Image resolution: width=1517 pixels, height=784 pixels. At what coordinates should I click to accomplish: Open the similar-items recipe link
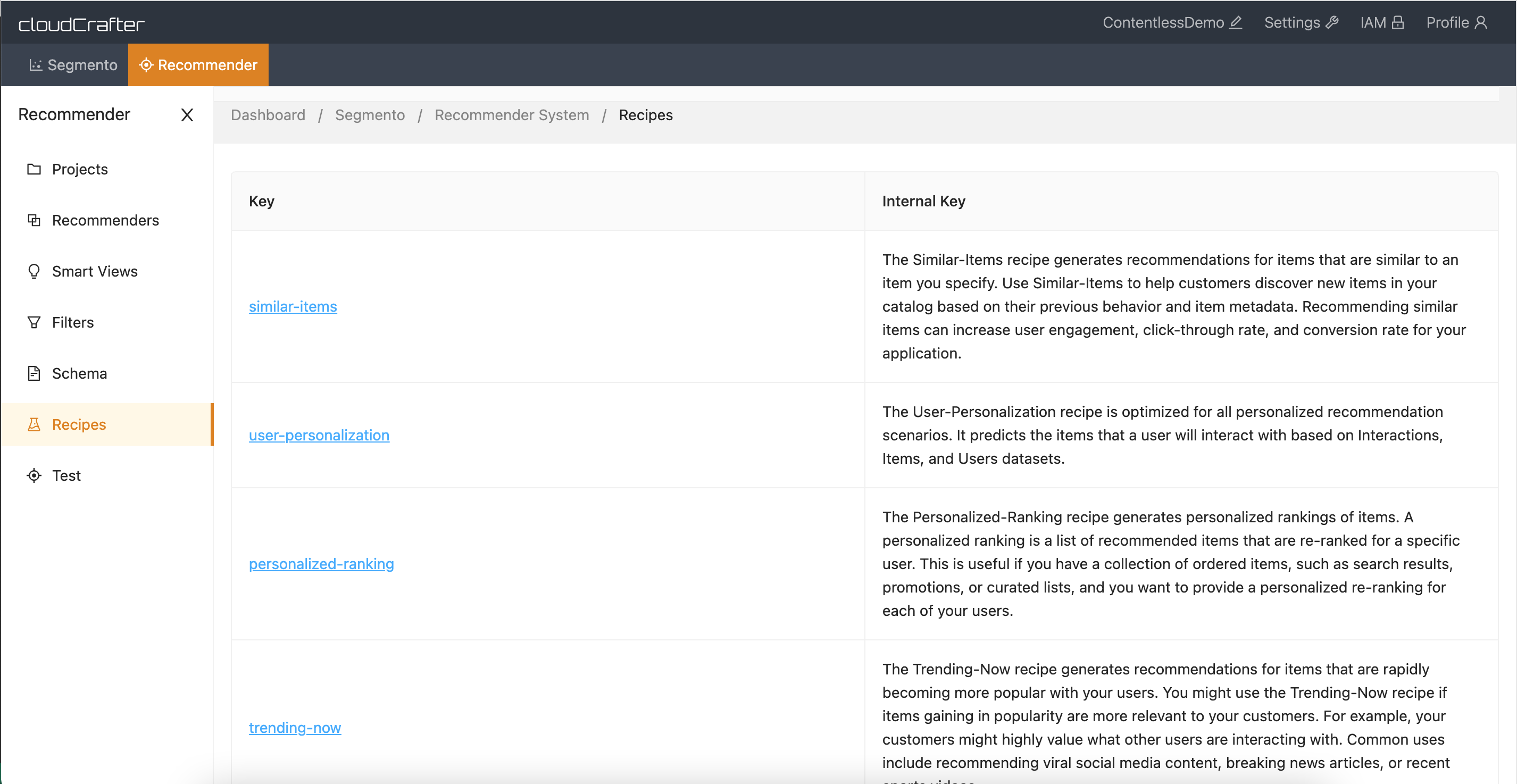tap(293, 306)
